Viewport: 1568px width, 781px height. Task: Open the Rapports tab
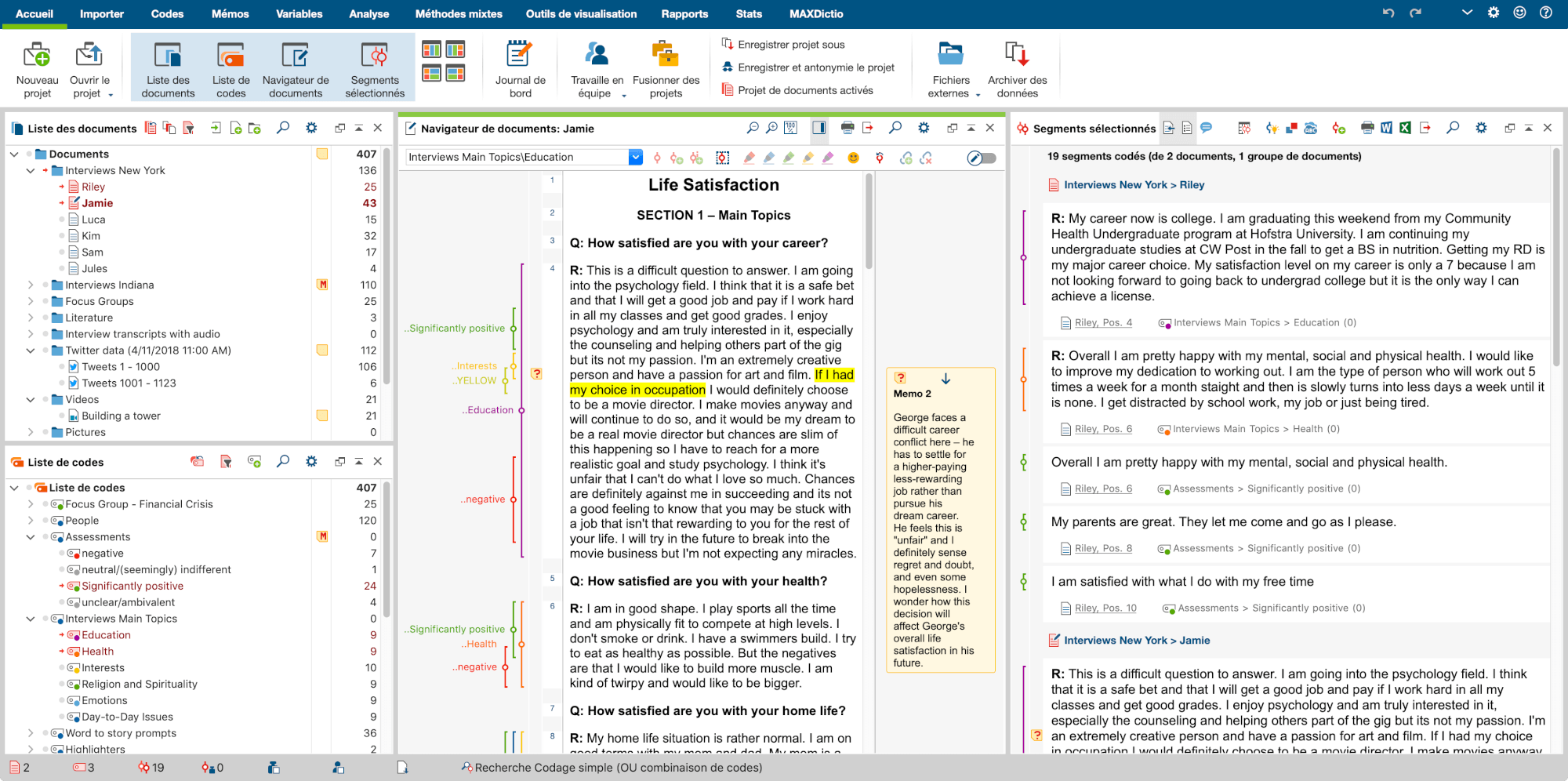tap(684, 13)
